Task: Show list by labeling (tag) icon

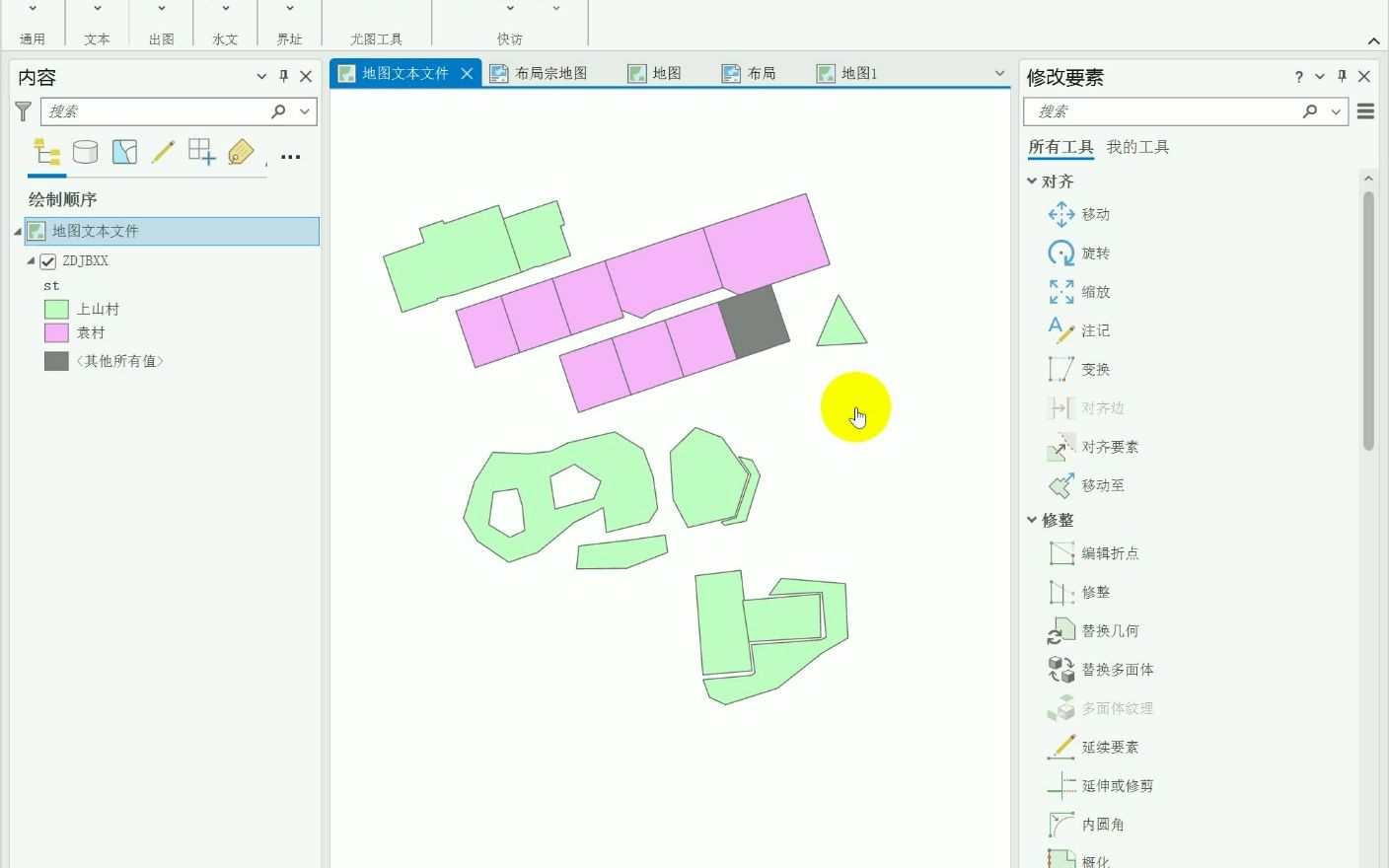Action: coord(241,152)
